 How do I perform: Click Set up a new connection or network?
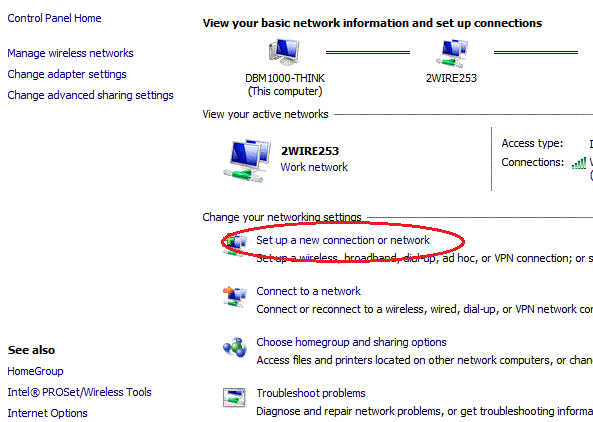[343, 240]
